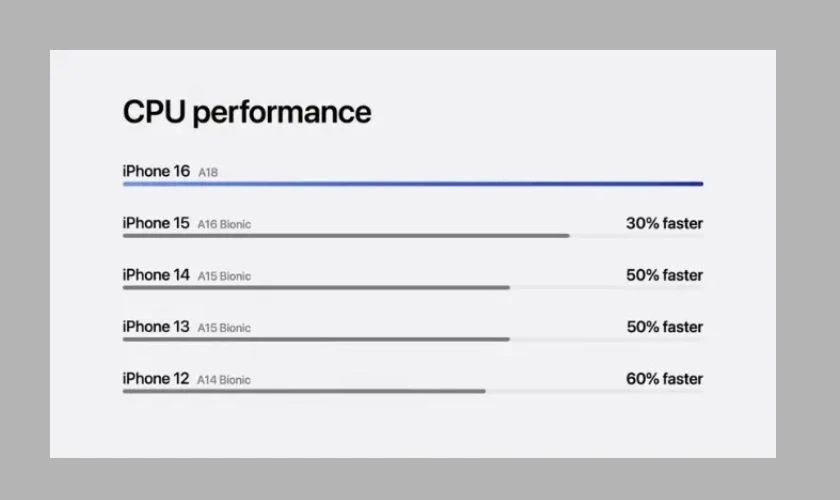840x500 pixels.
Task: Click 50% faster in the iPhone 13 row
Action: pos(664,327)
